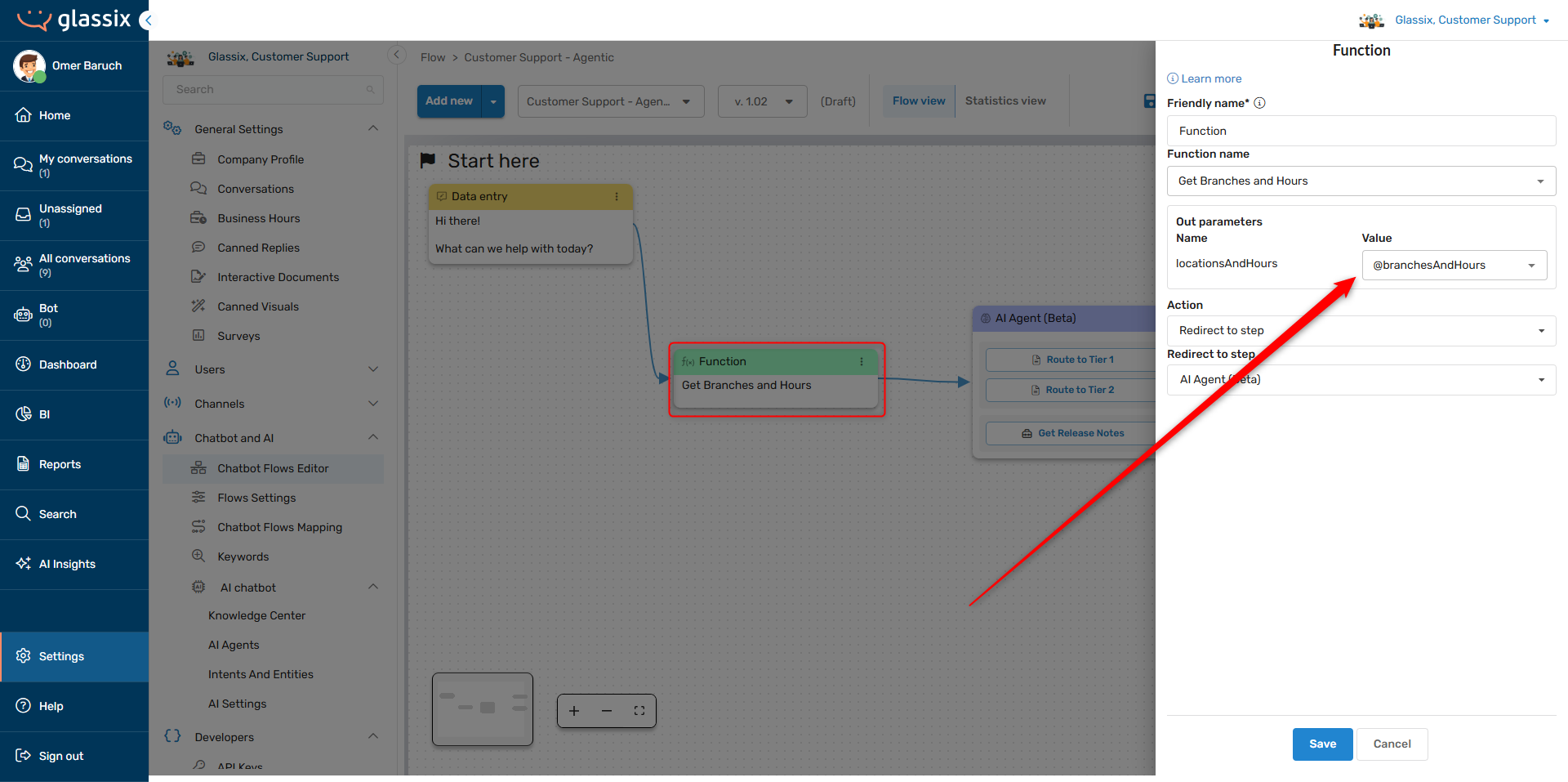
Task: Go to Unassigned conversations
Action: 74,215
